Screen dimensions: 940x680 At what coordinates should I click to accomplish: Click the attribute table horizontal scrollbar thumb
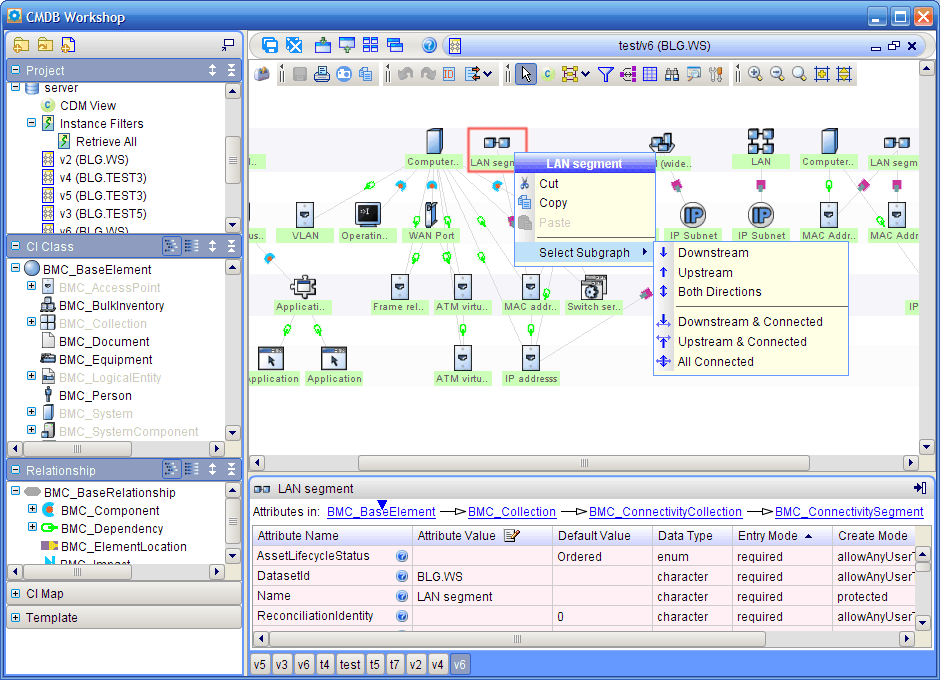click(517, 639)
